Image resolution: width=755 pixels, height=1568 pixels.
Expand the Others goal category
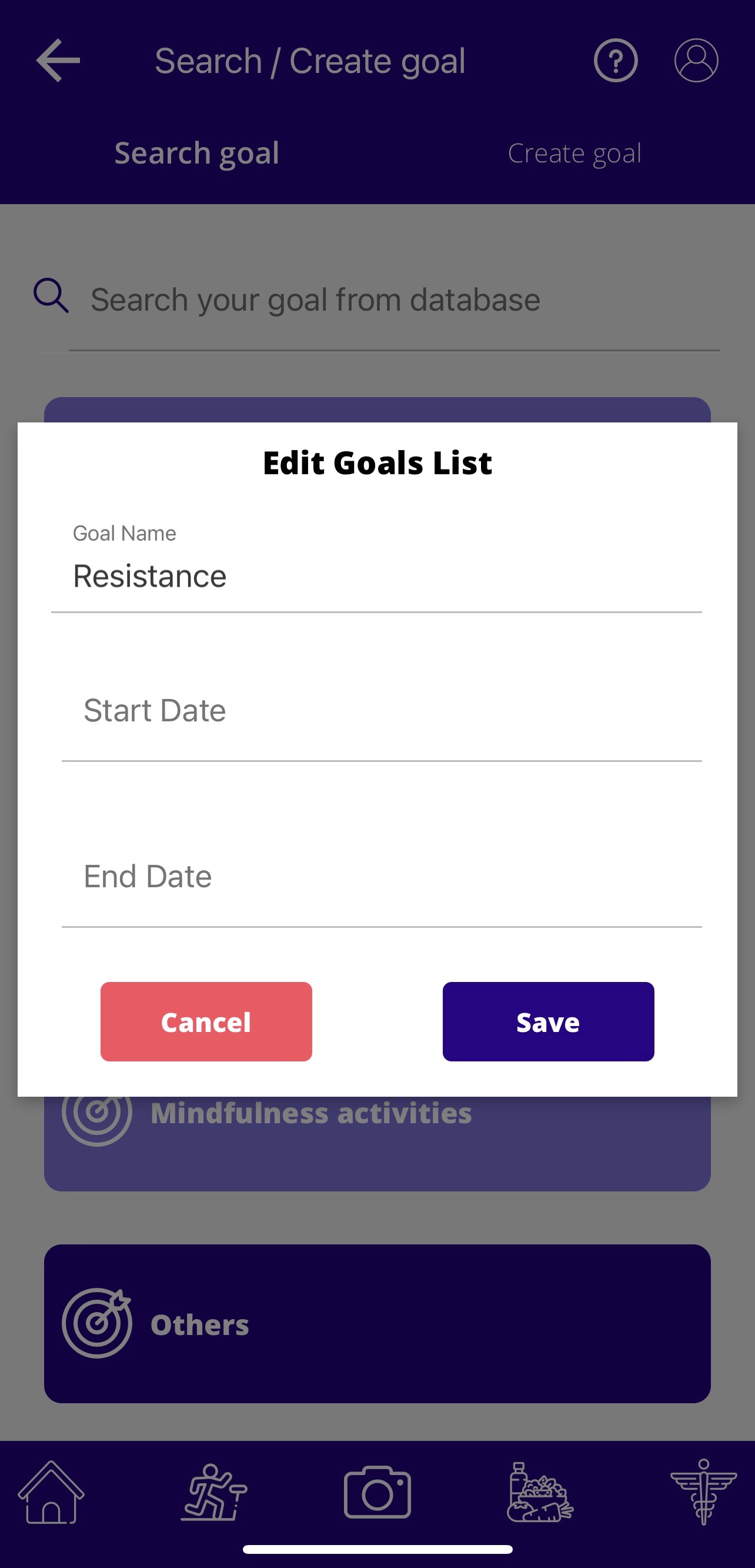pos(377,1323)
